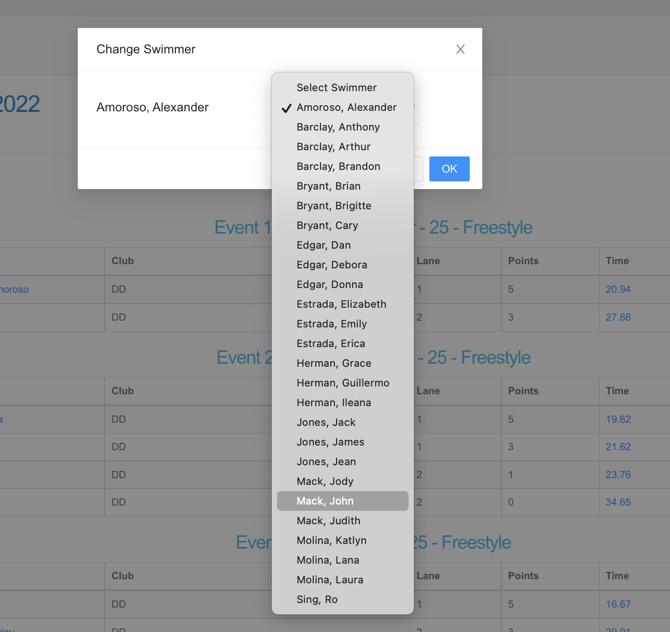Click the 27.66 time link

coord(618,317)
